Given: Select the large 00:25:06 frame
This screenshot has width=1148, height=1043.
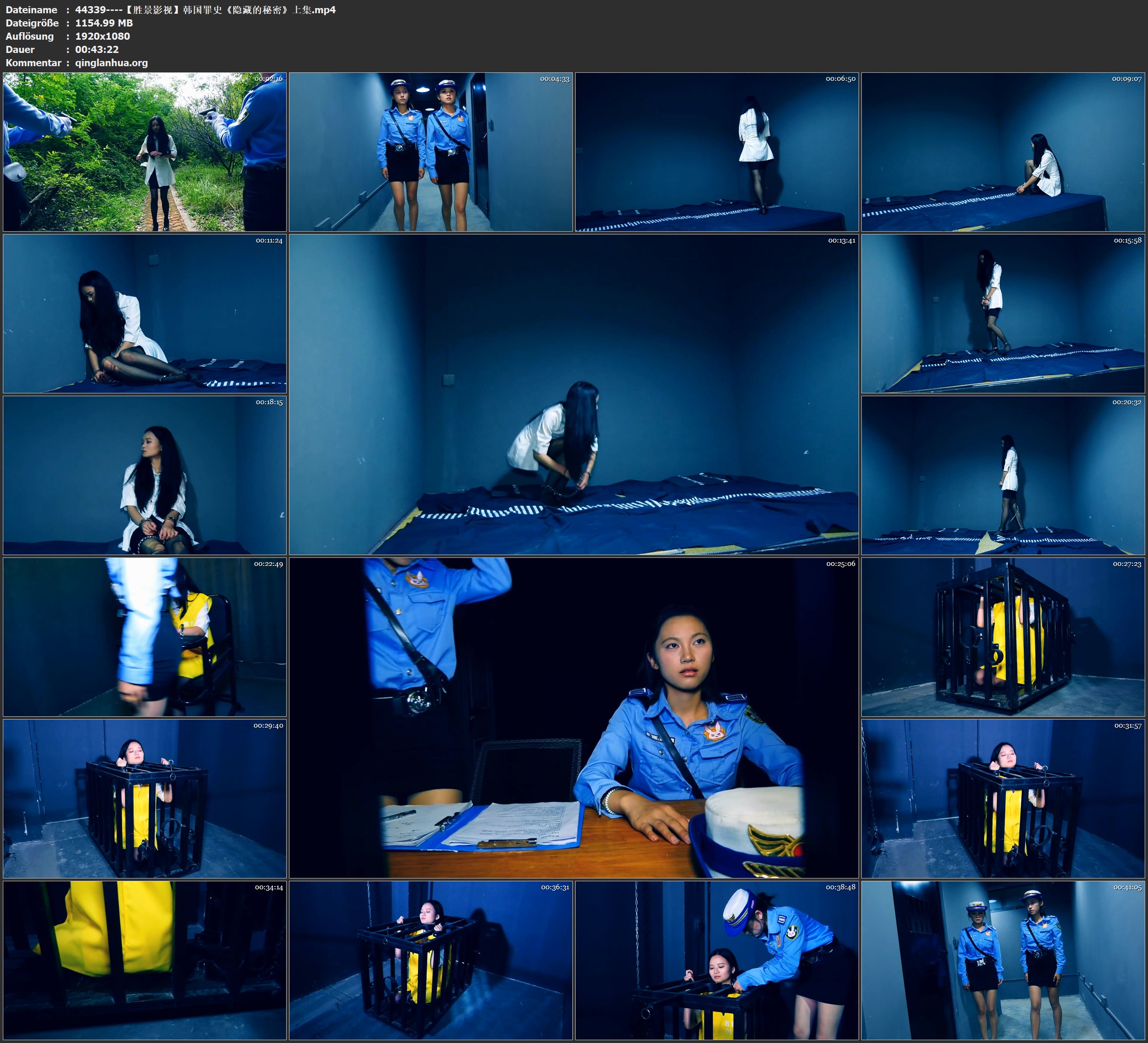Looking at the screenshot, I should pos(573,717).
